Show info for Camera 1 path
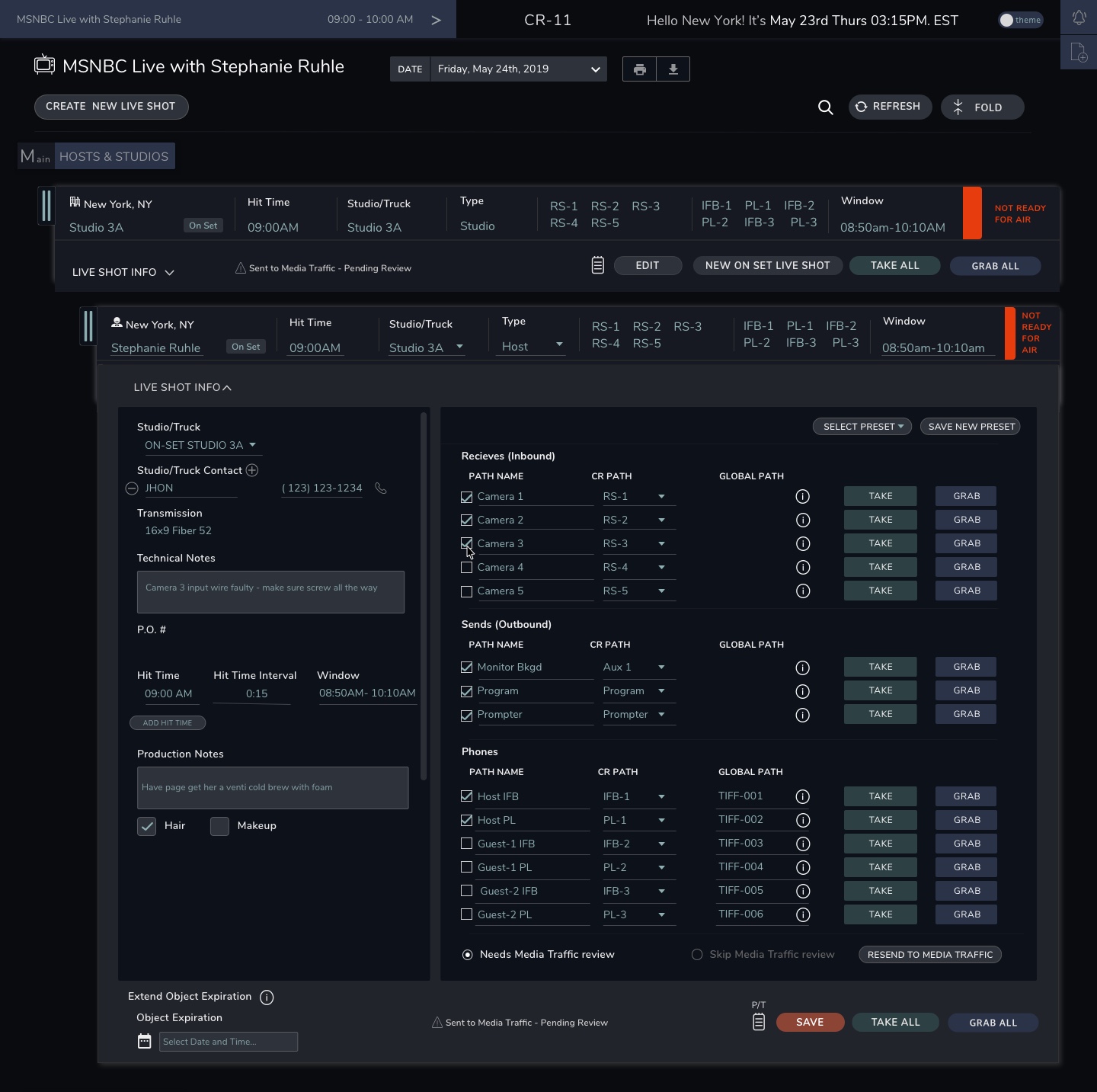 click(x=802, y=497)
